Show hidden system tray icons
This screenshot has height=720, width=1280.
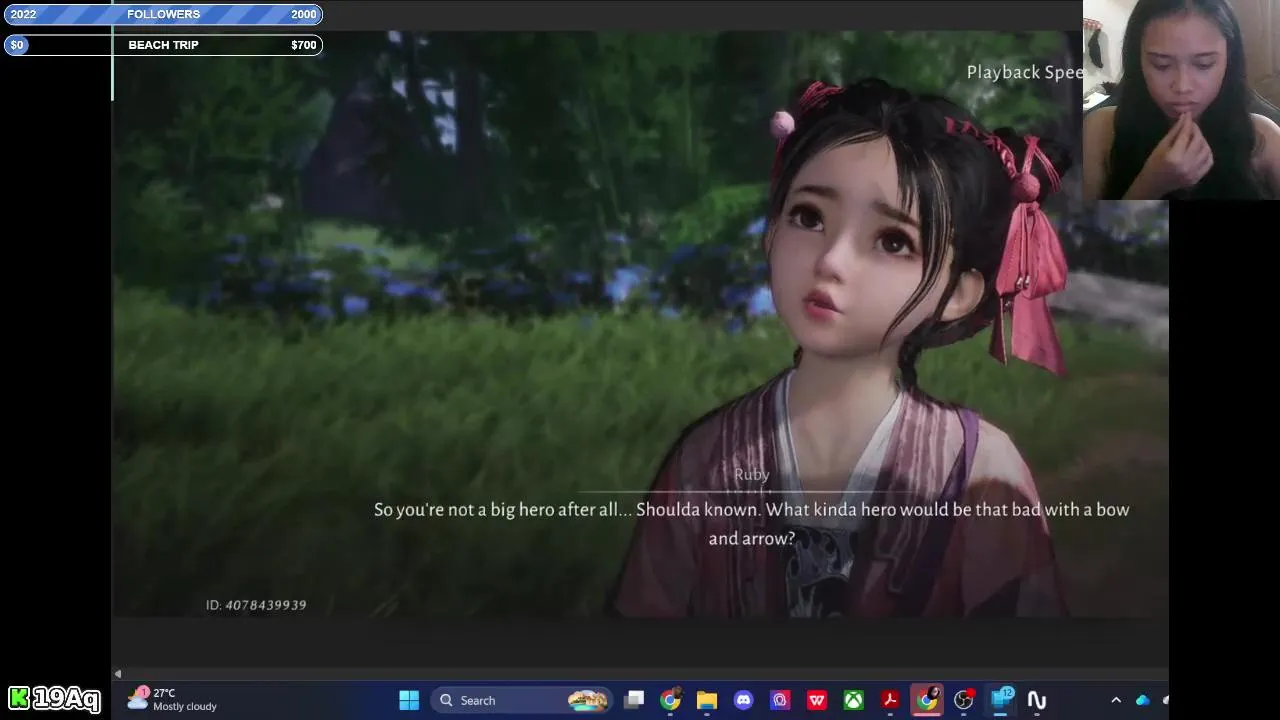click(1116, 700)
